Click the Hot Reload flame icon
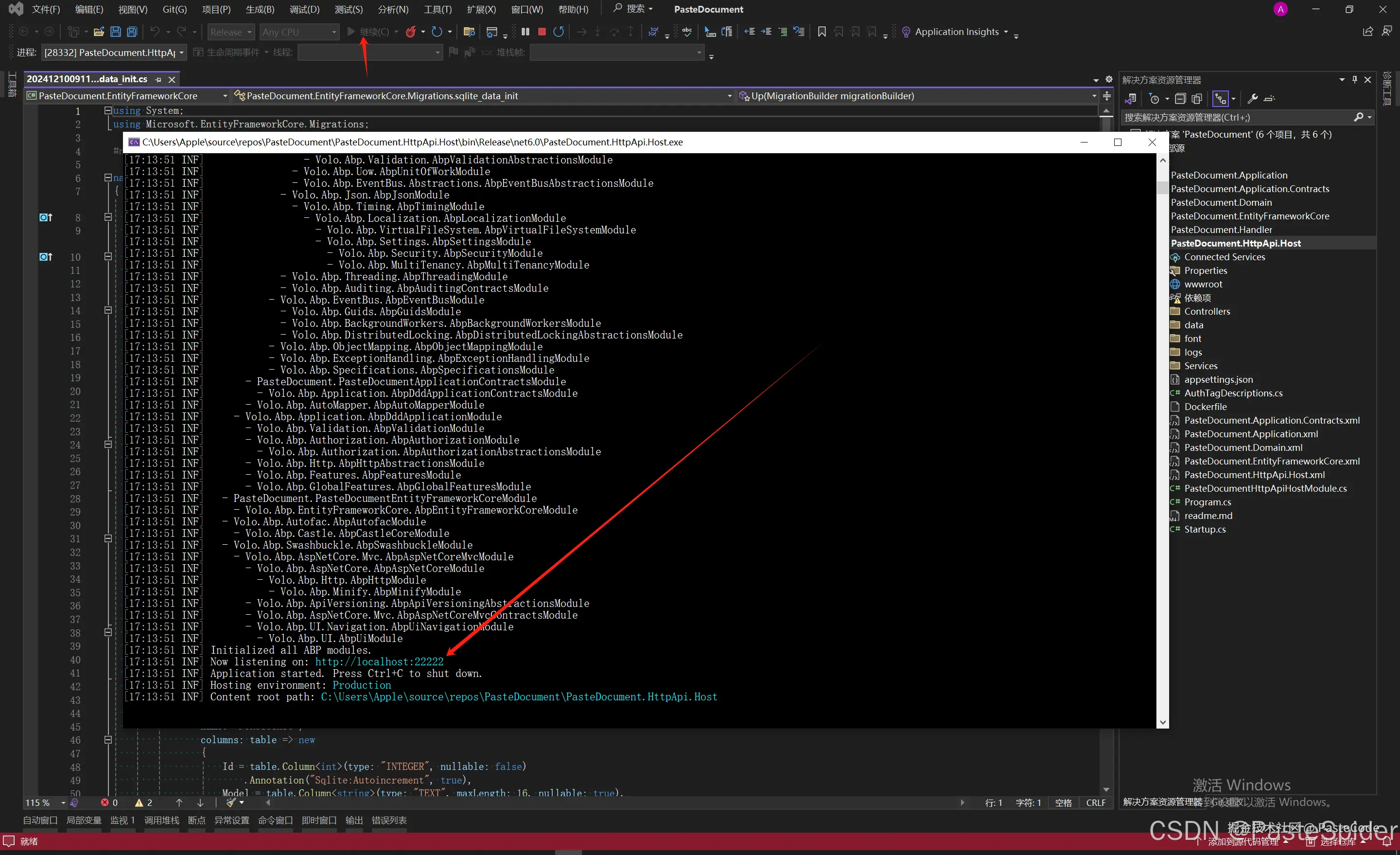Image resolution: width=1400 pixels, height=855 pixels. [411, 32]
